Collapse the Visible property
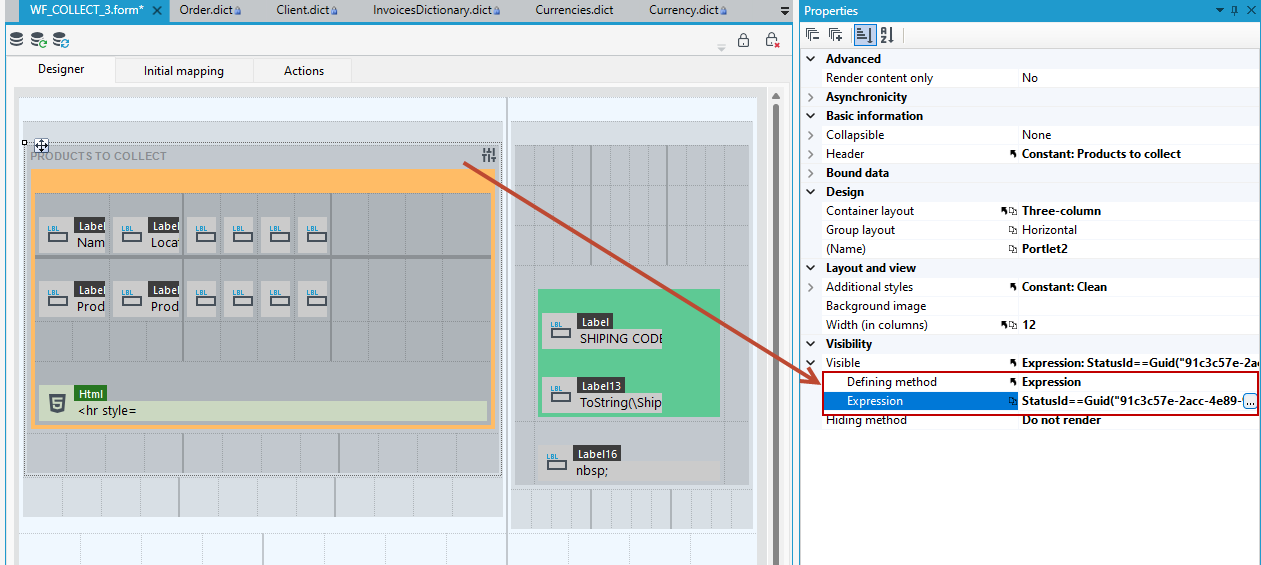This screenshot has height=565, width=1261. pyautogui.click(x=811, y=363)
